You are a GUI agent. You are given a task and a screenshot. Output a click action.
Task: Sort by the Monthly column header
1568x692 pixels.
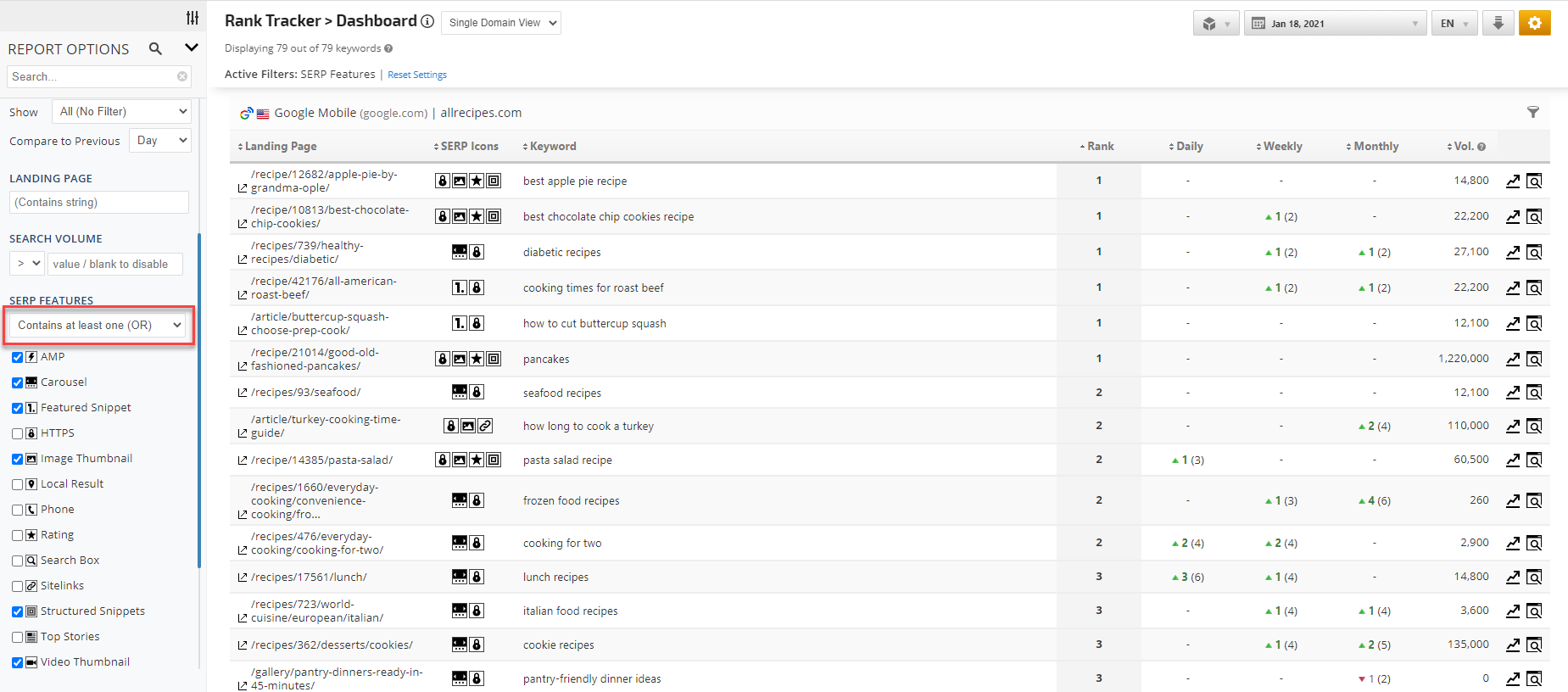click(1375, 146)
